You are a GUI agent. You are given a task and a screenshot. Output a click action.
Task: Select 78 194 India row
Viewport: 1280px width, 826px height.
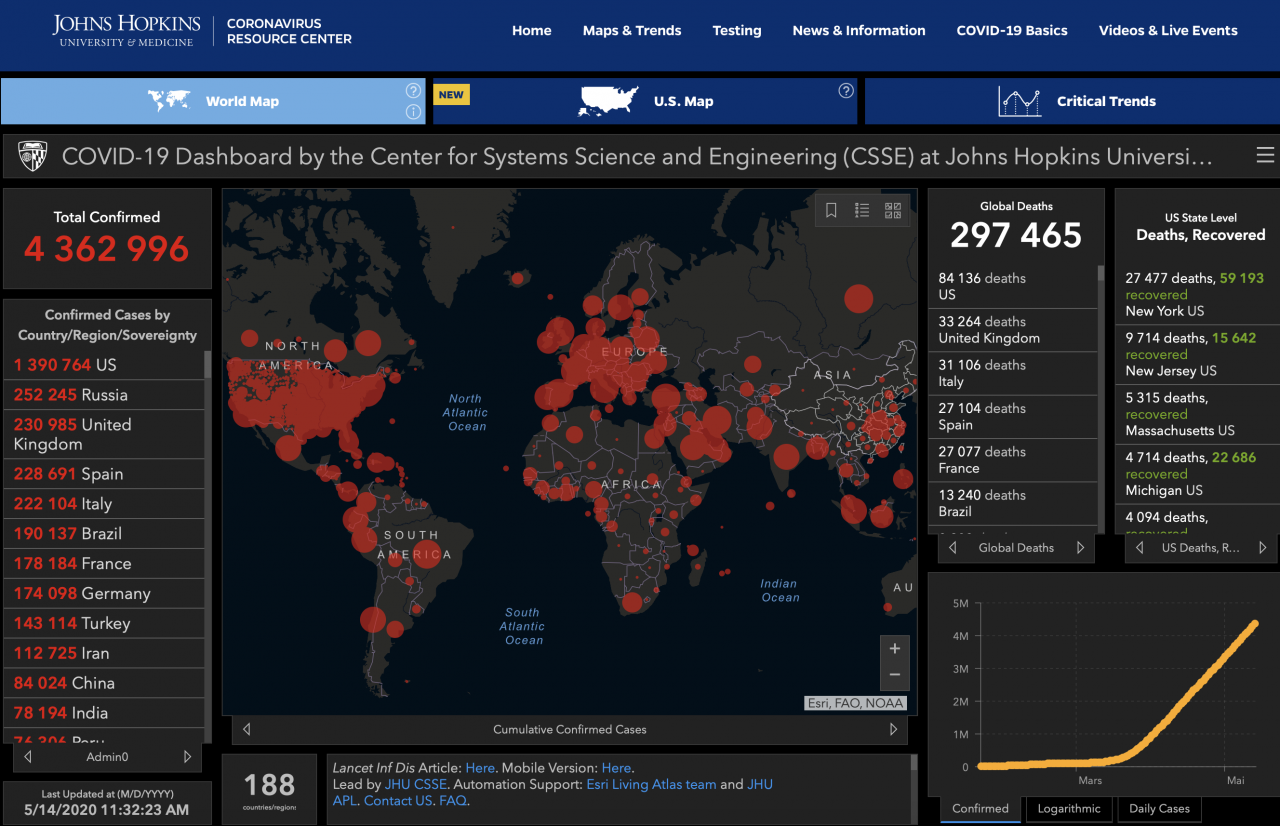point(104,713)
